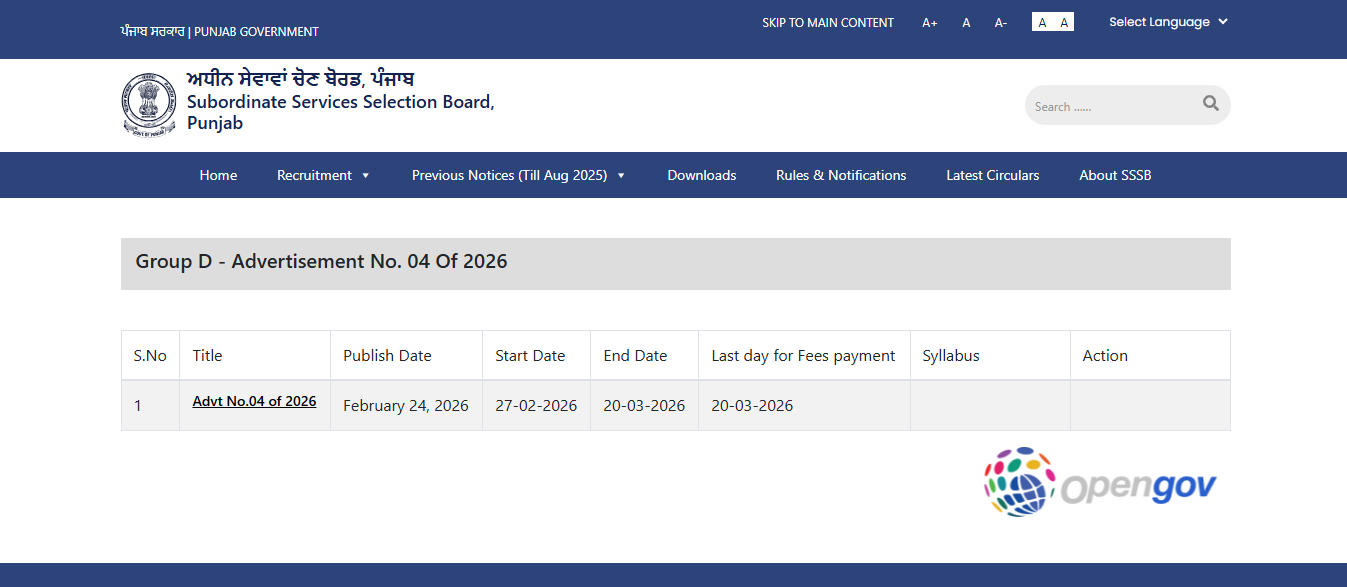Increase font size with A+ control
The height and width of the screenshot is (587, 1347).
pyautogui.click(x=929, y=22)
